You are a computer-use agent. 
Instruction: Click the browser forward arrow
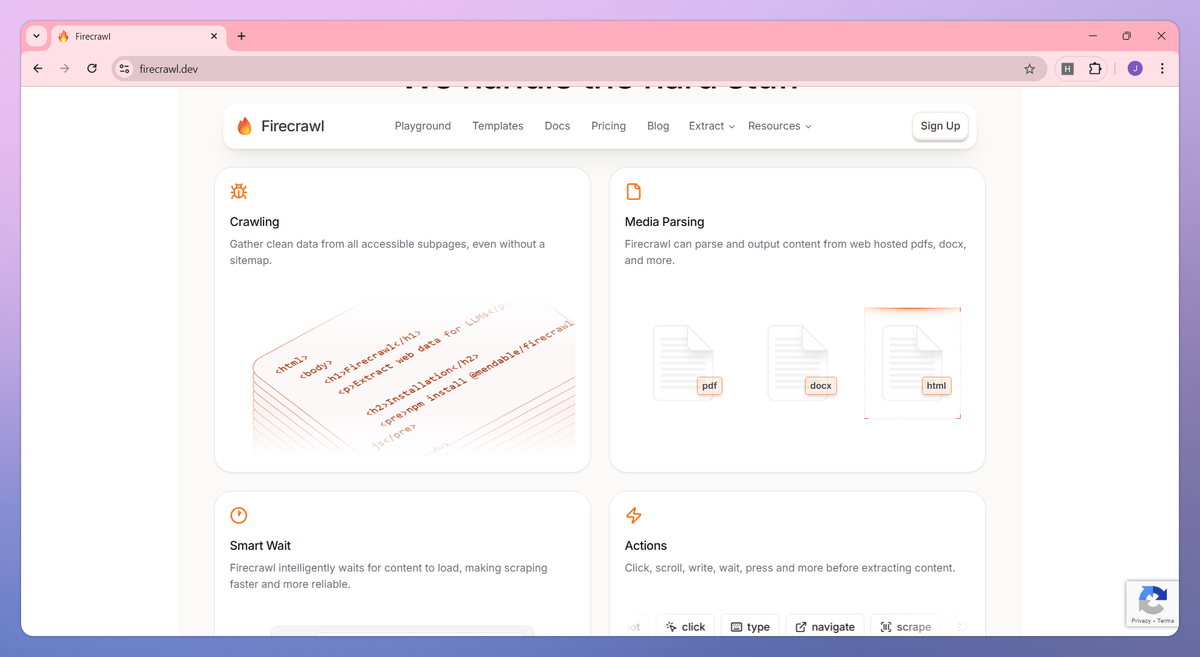coord(65,69)
